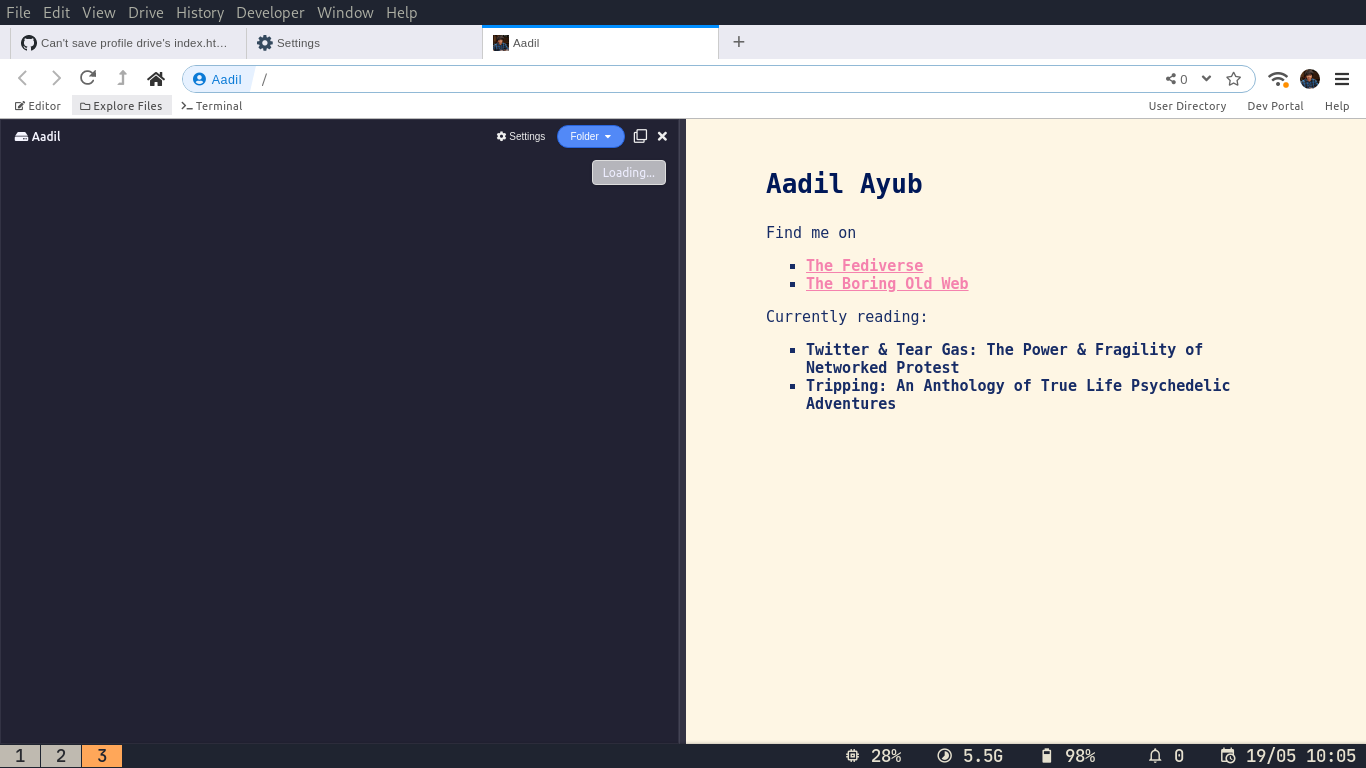Switch to workspace 2

[x=60, y=756]
